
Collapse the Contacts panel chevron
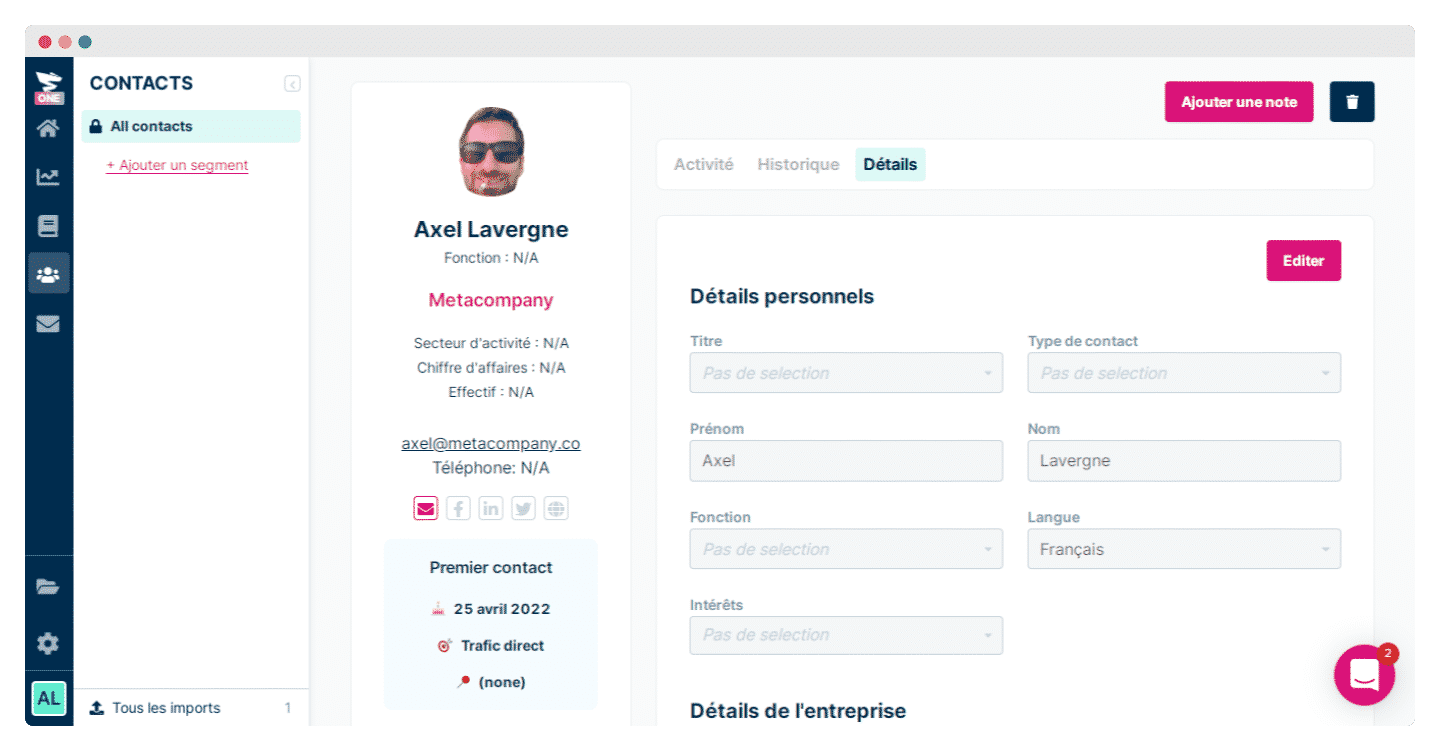292,84
